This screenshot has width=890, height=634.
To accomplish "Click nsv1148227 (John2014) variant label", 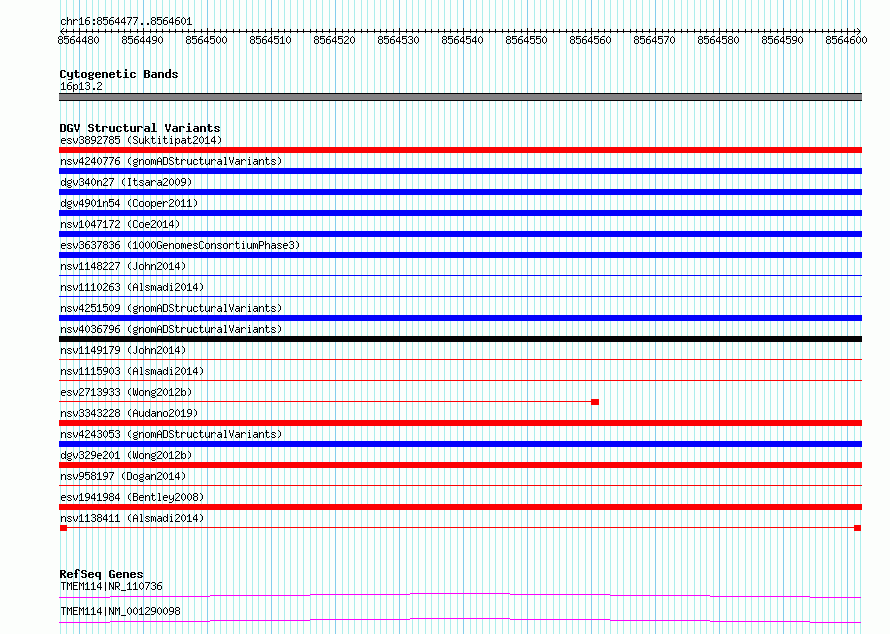I will click(x=123, y=266).
